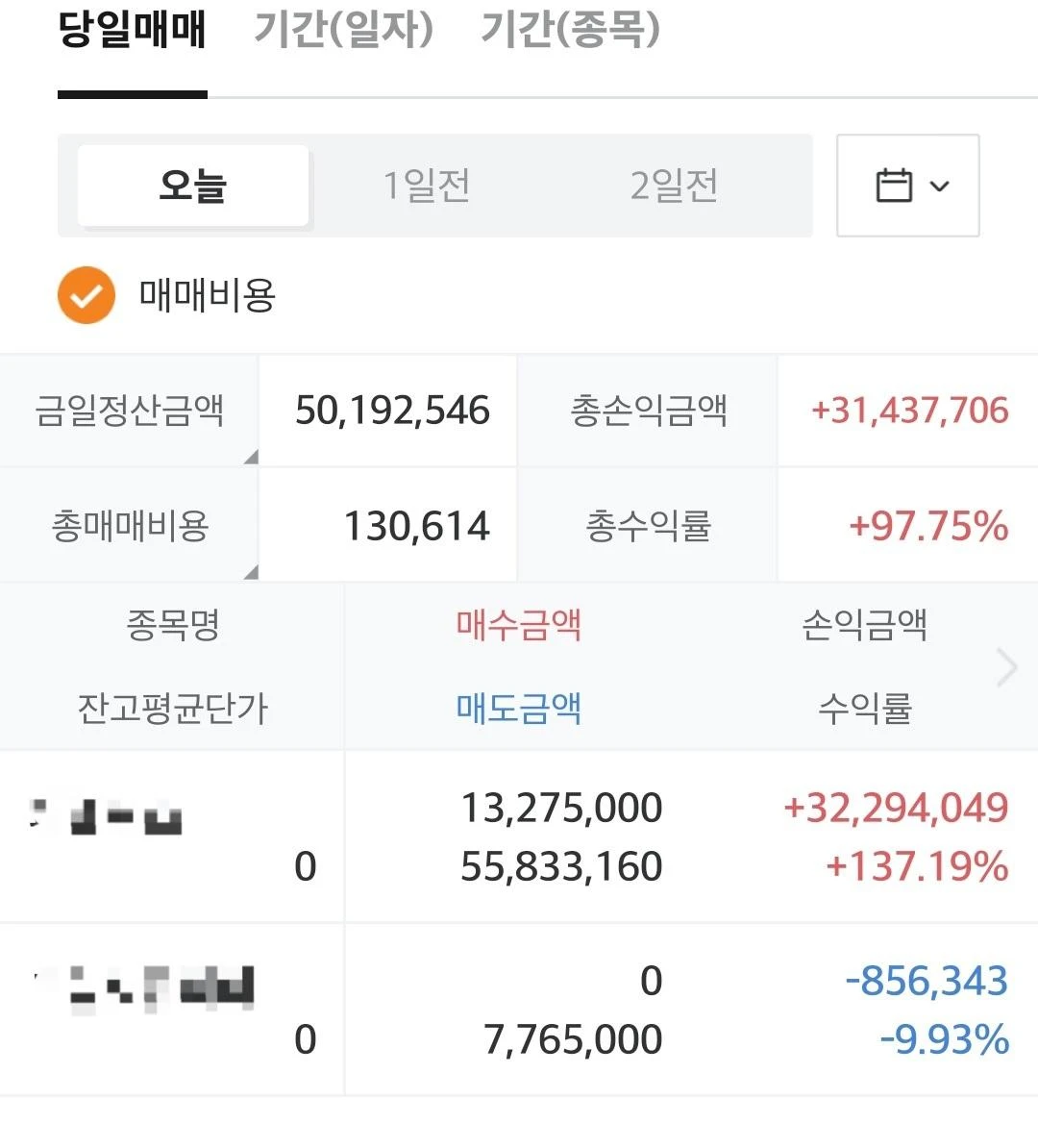Expand the dropdown chevron next to the calendar
The image size is (1038, 1148).
coord(940,186)
